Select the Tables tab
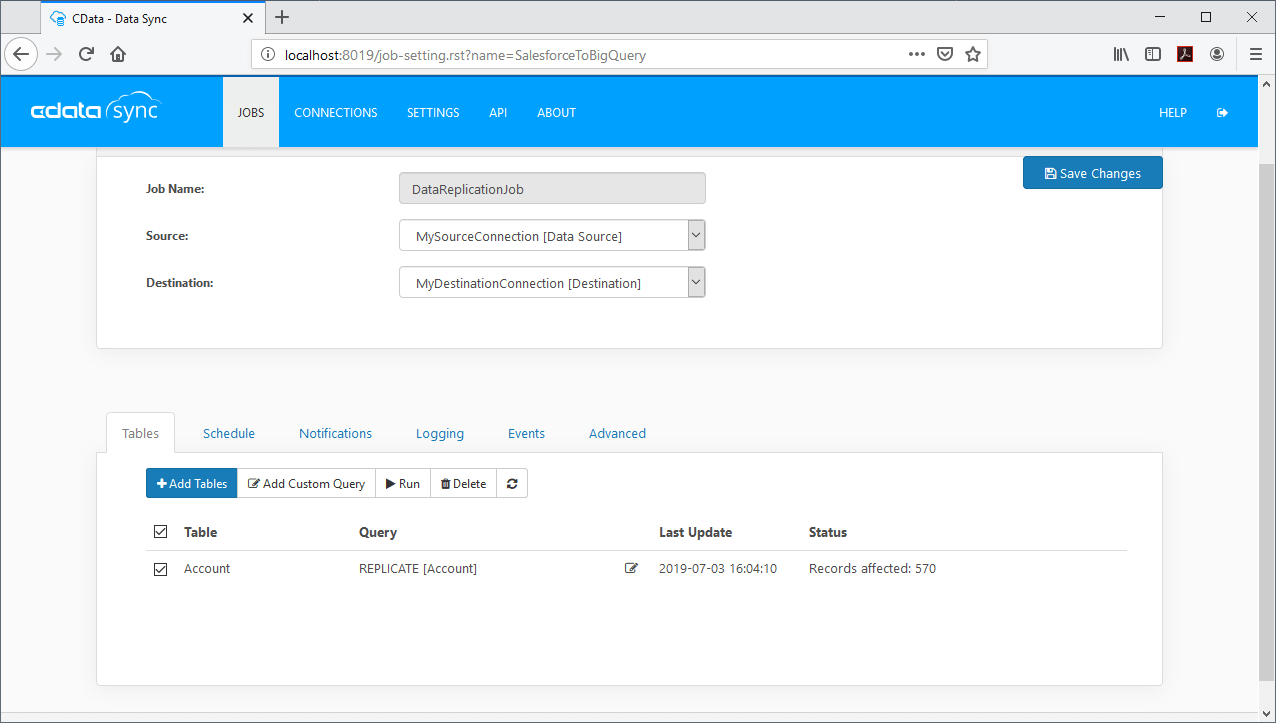This screenshot has height=723, width=1276. point(140,433)
